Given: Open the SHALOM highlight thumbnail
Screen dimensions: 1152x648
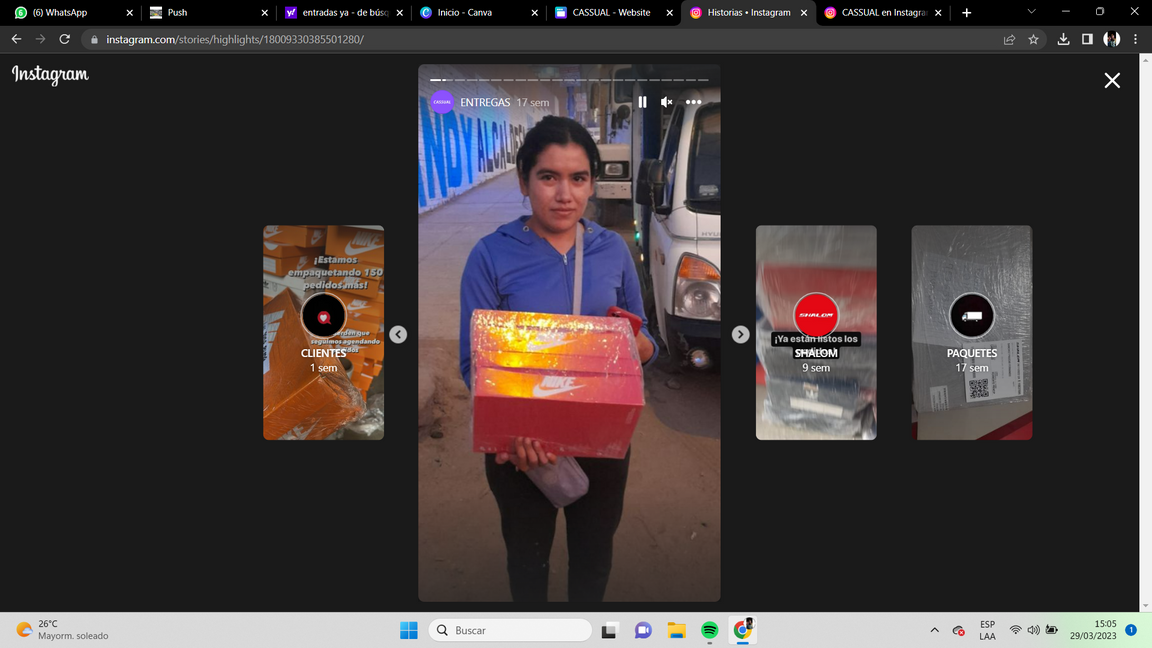Looking at the screenshot, I should (x=816, y=332).
